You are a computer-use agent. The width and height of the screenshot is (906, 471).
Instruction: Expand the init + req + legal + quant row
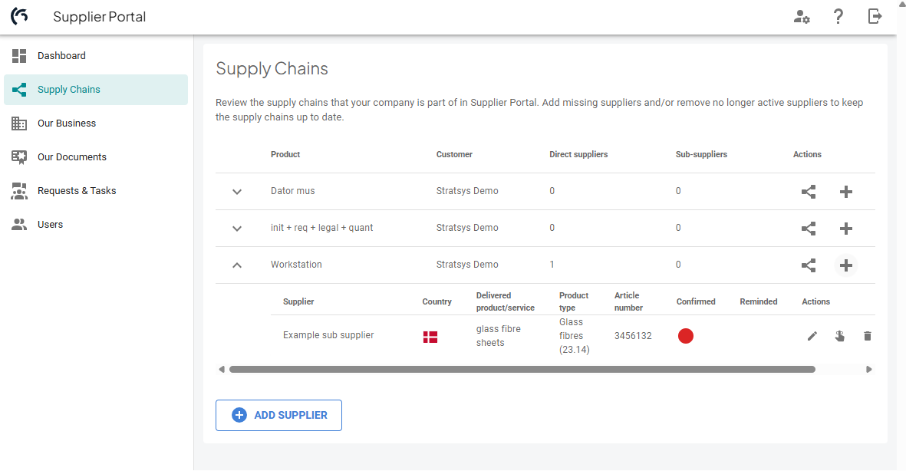pos(237,228)
